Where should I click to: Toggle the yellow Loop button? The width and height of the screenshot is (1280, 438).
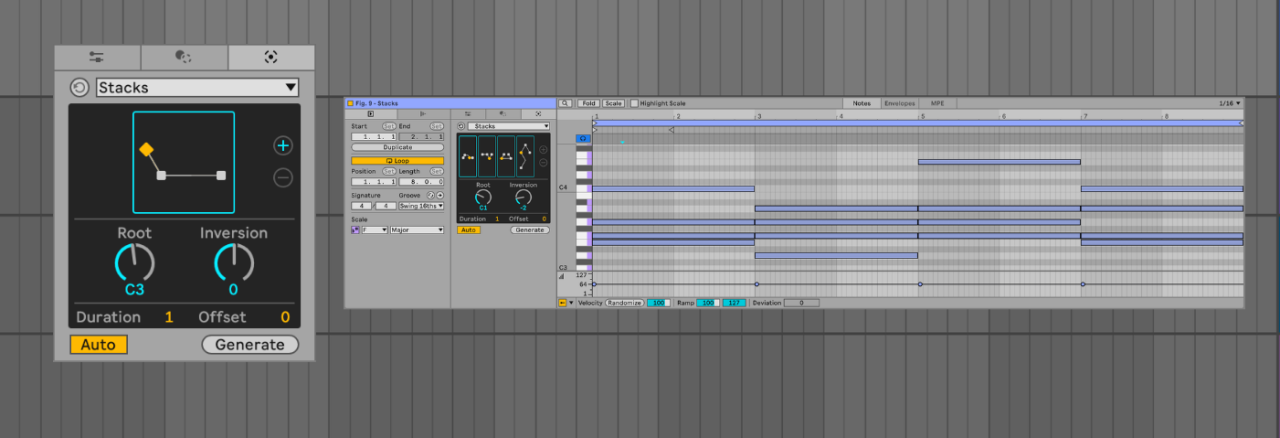397,160
